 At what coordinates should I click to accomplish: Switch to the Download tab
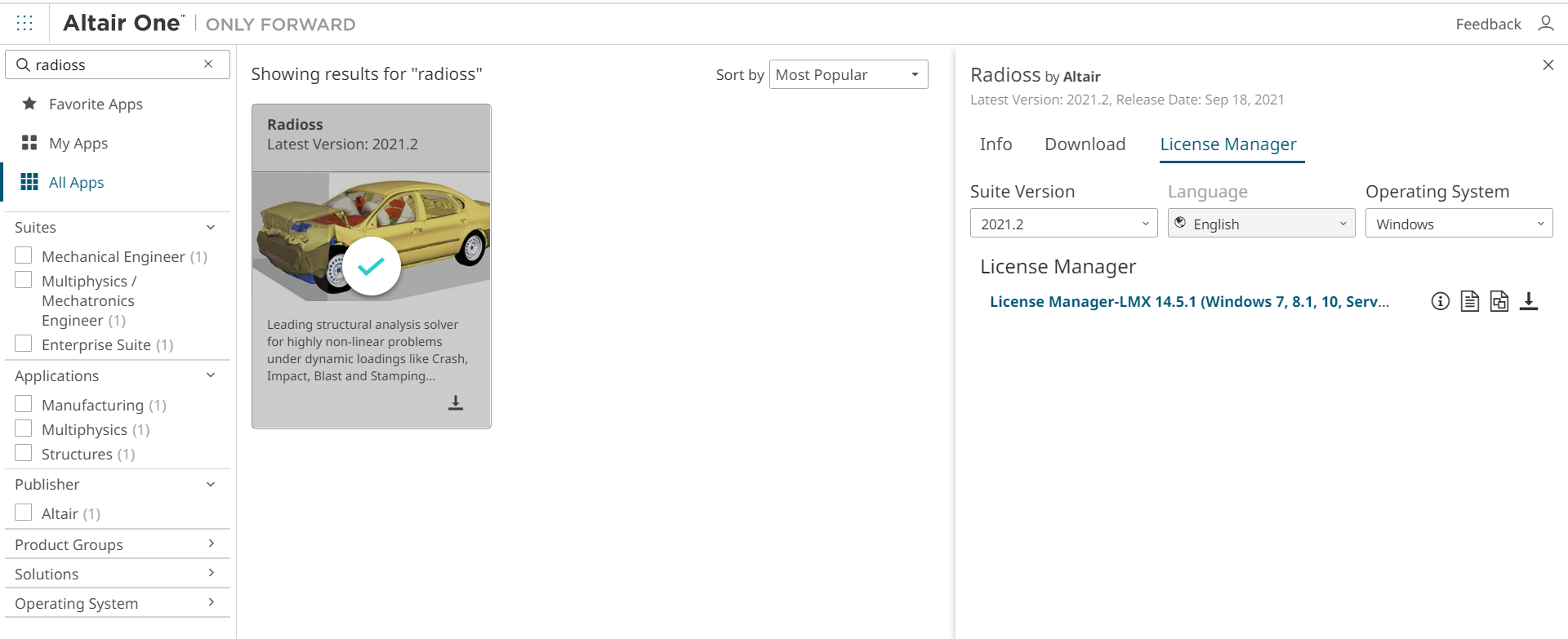(1085, 144)
